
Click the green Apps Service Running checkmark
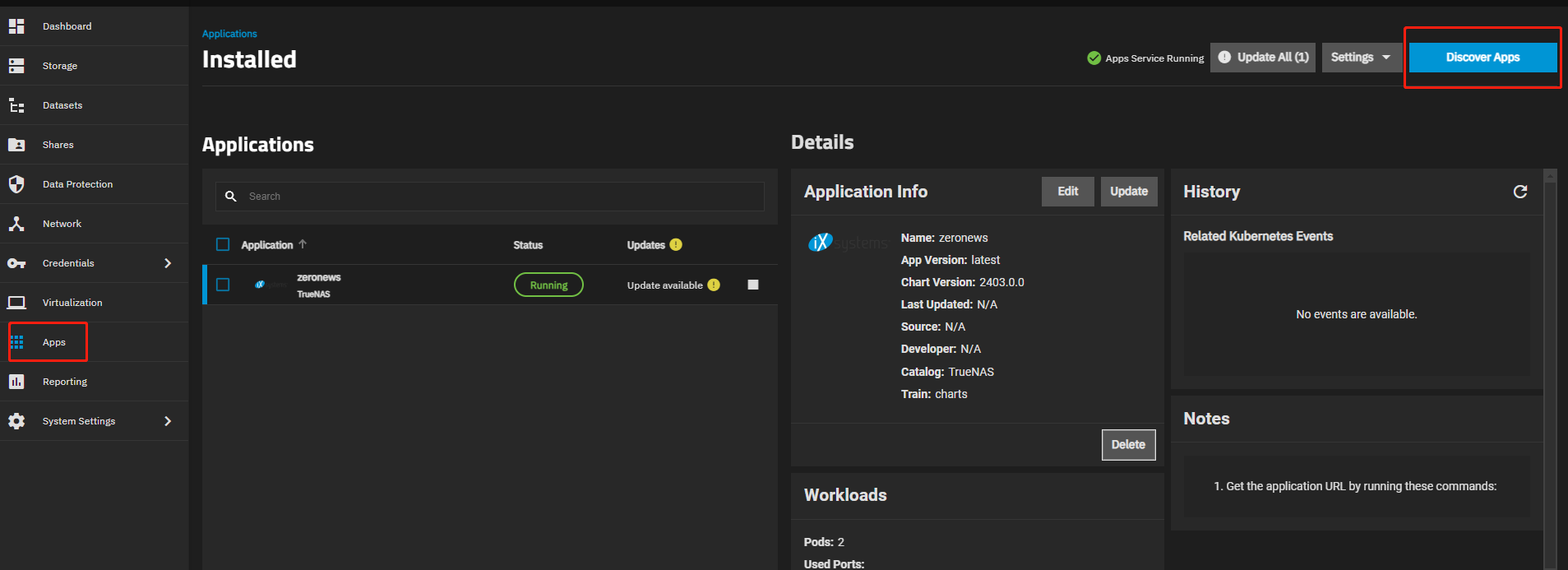pos(1094,58)
